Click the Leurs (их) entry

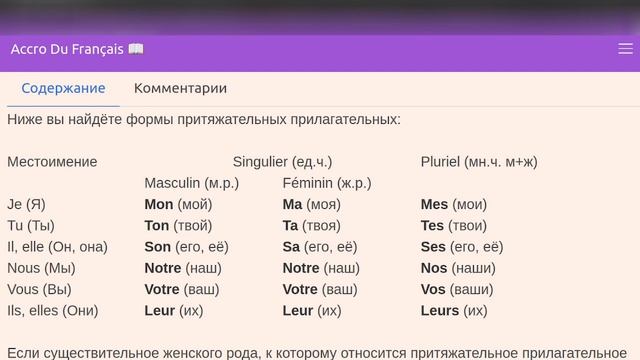tap(454, 310)
